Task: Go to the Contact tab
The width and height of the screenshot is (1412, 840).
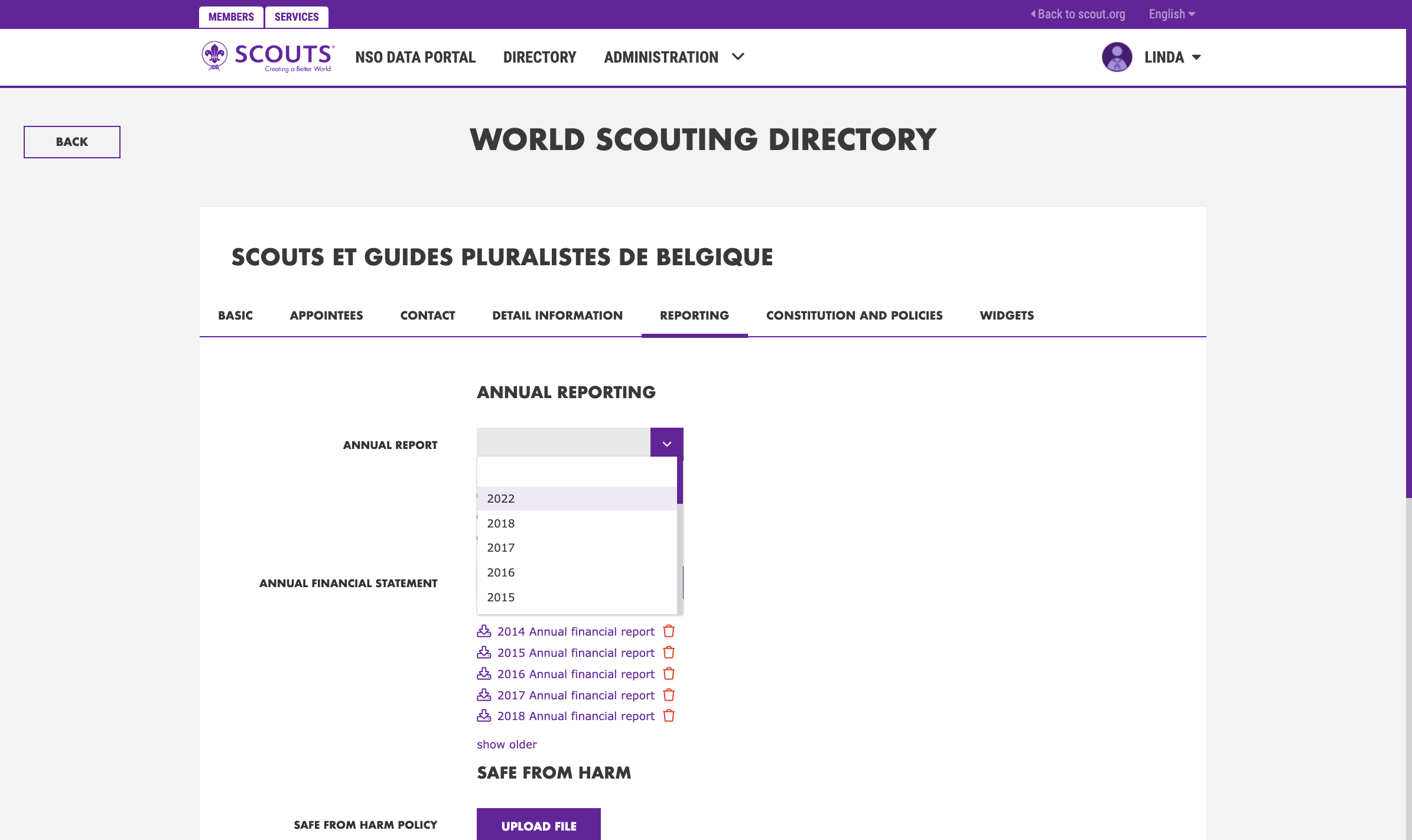Action: [428, 315]
